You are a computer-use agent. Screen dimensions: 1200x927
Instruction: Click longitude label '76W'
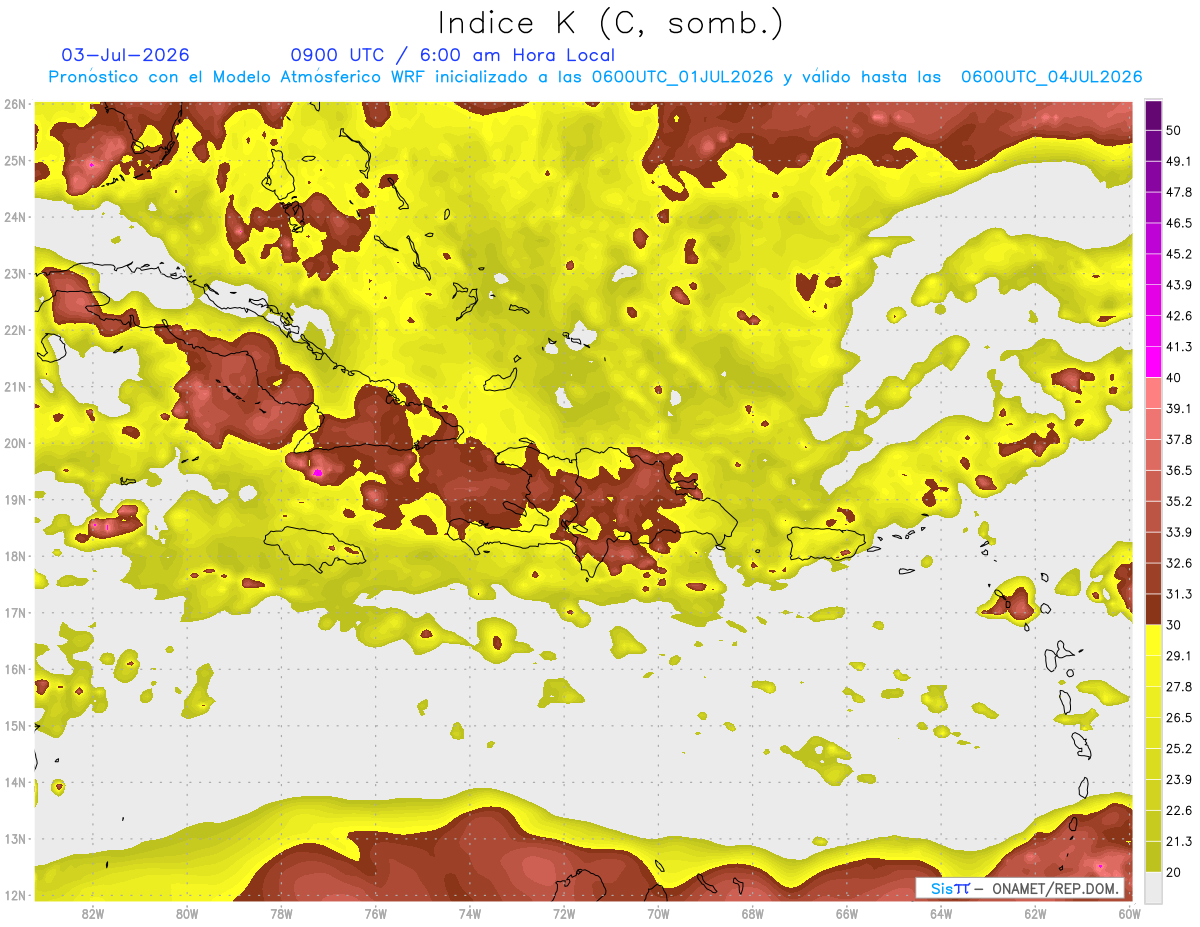[376, 914]
